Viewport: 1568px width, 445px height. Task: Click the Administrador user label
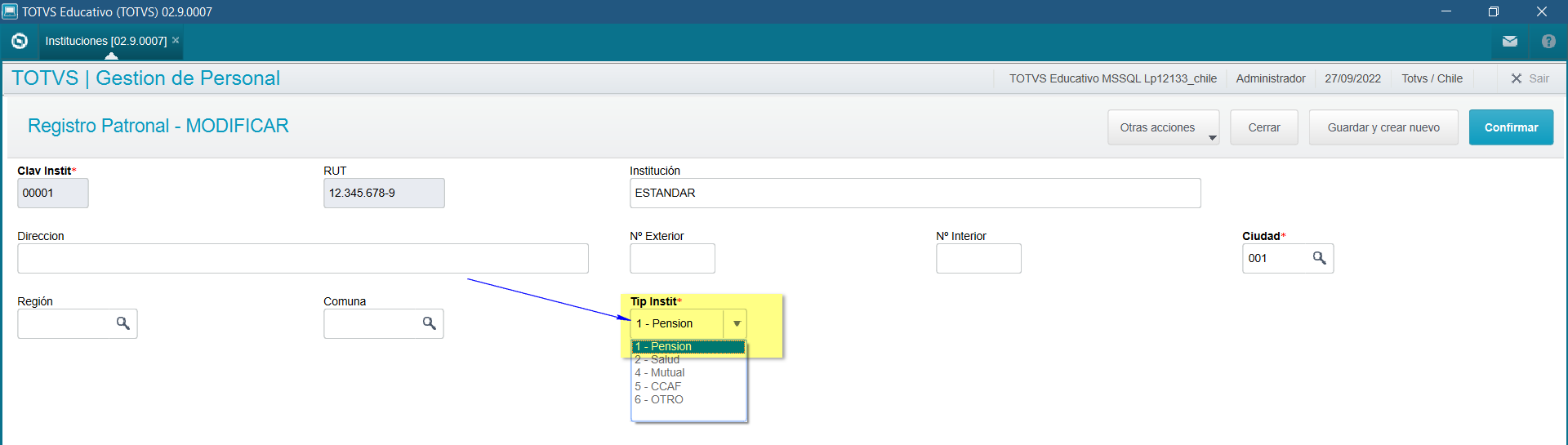point(1271,78)
